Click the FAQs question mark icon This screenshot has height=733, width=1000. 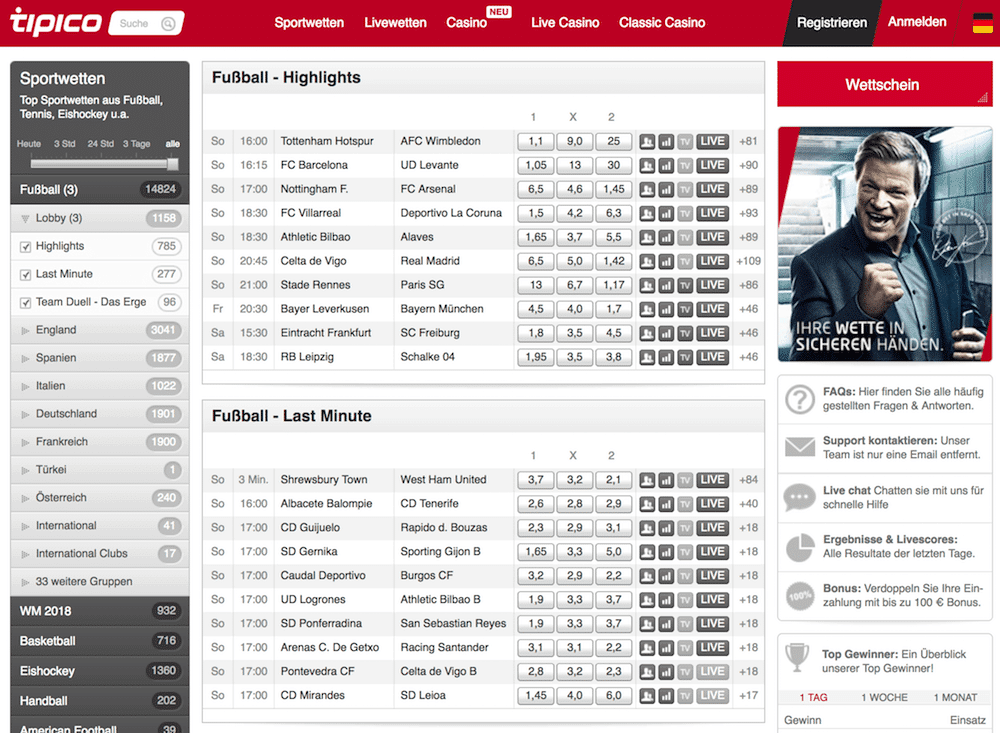pos(799,399)
